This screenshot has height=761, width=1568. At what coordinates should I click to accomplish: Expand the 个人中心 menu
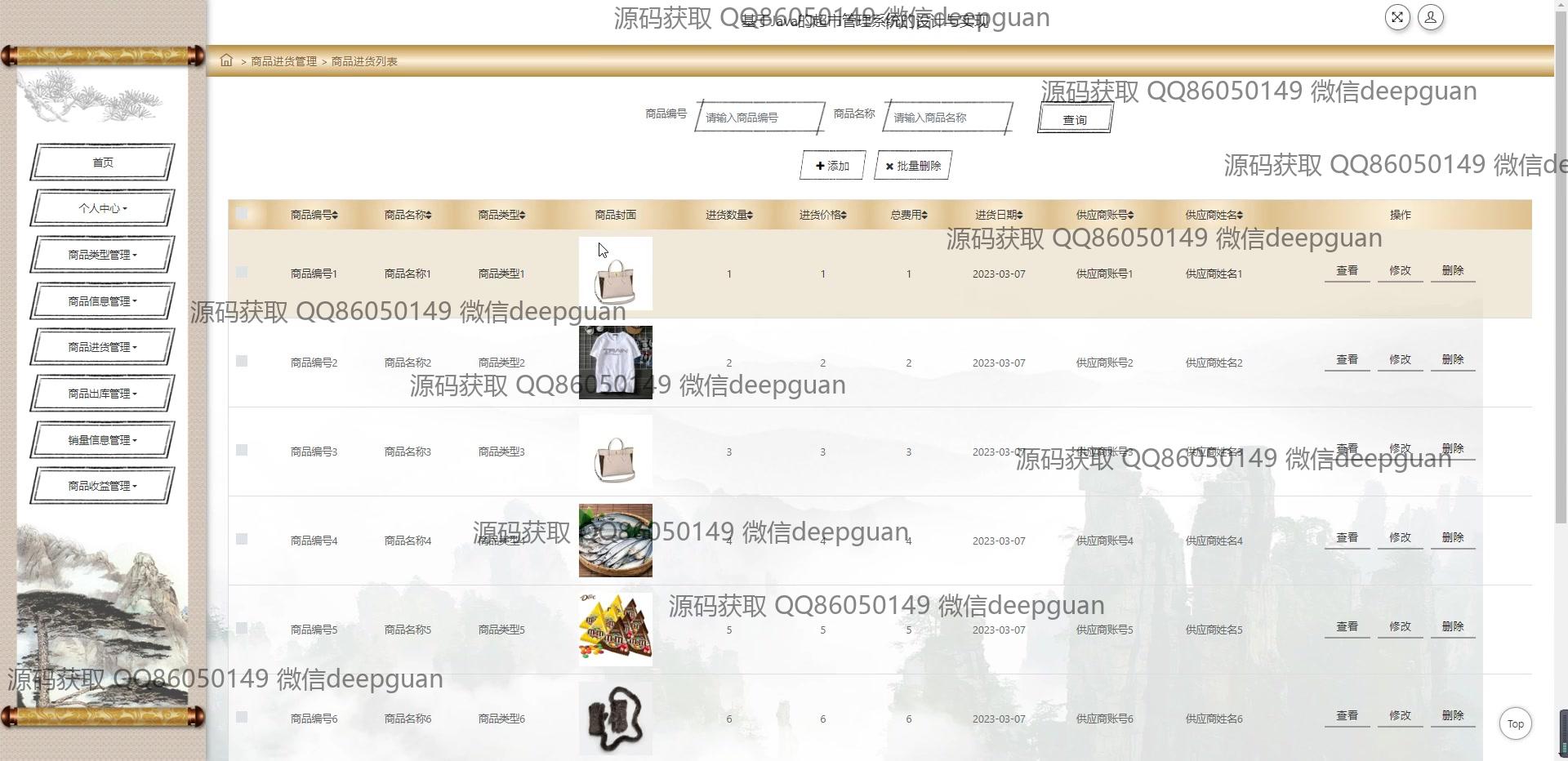click(102, 208)
